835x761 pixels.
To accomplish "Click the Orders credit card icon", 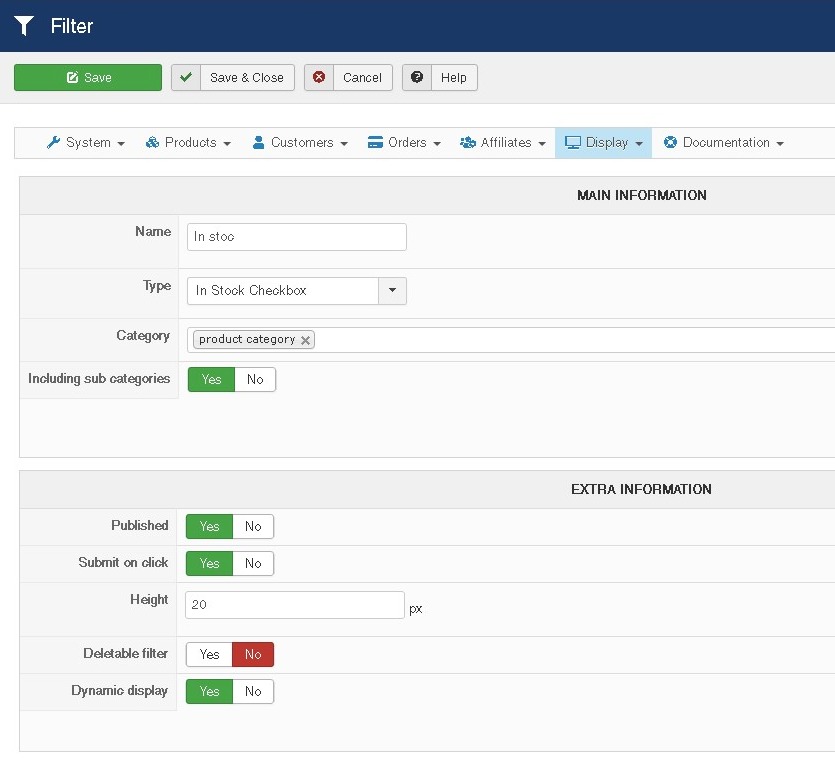I will point(376,143).
